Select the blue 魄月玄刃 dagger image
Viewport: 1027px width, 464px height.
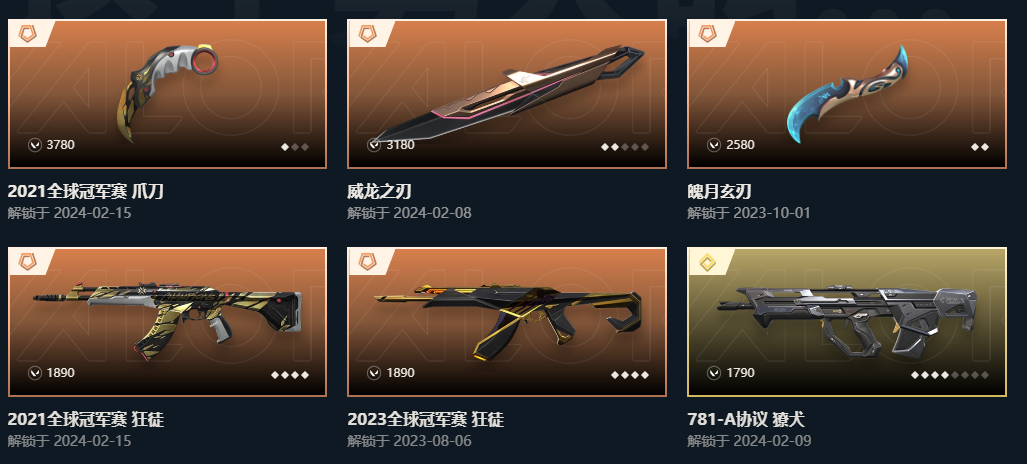848,94
